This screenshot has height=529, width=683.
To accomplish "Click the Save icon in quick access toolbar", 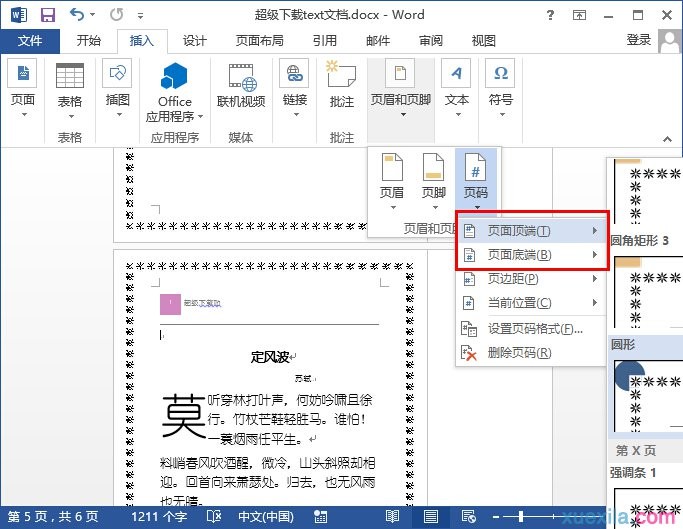I will (x=48, y=15).
